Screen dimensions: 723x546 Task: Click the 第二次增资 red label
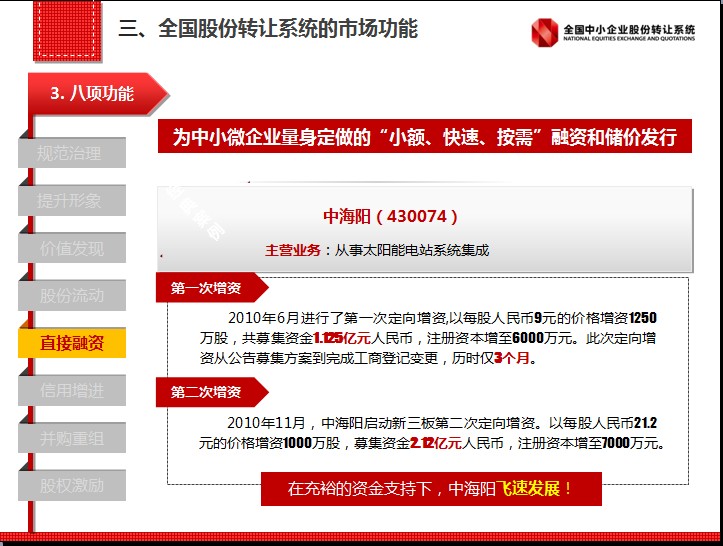(x=212, y=392)
